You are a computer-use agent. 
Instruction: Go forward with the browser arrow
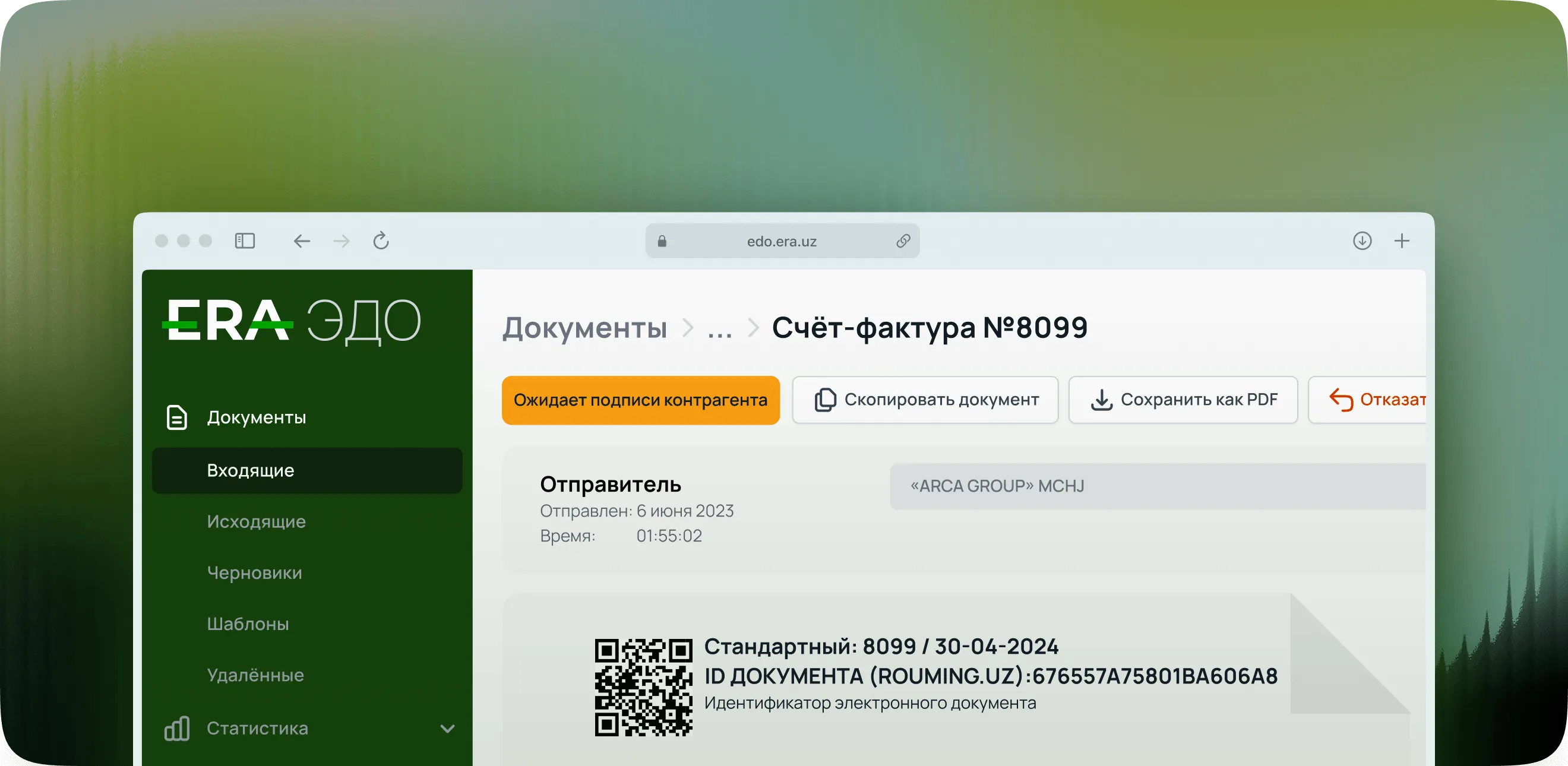[342, 241]
